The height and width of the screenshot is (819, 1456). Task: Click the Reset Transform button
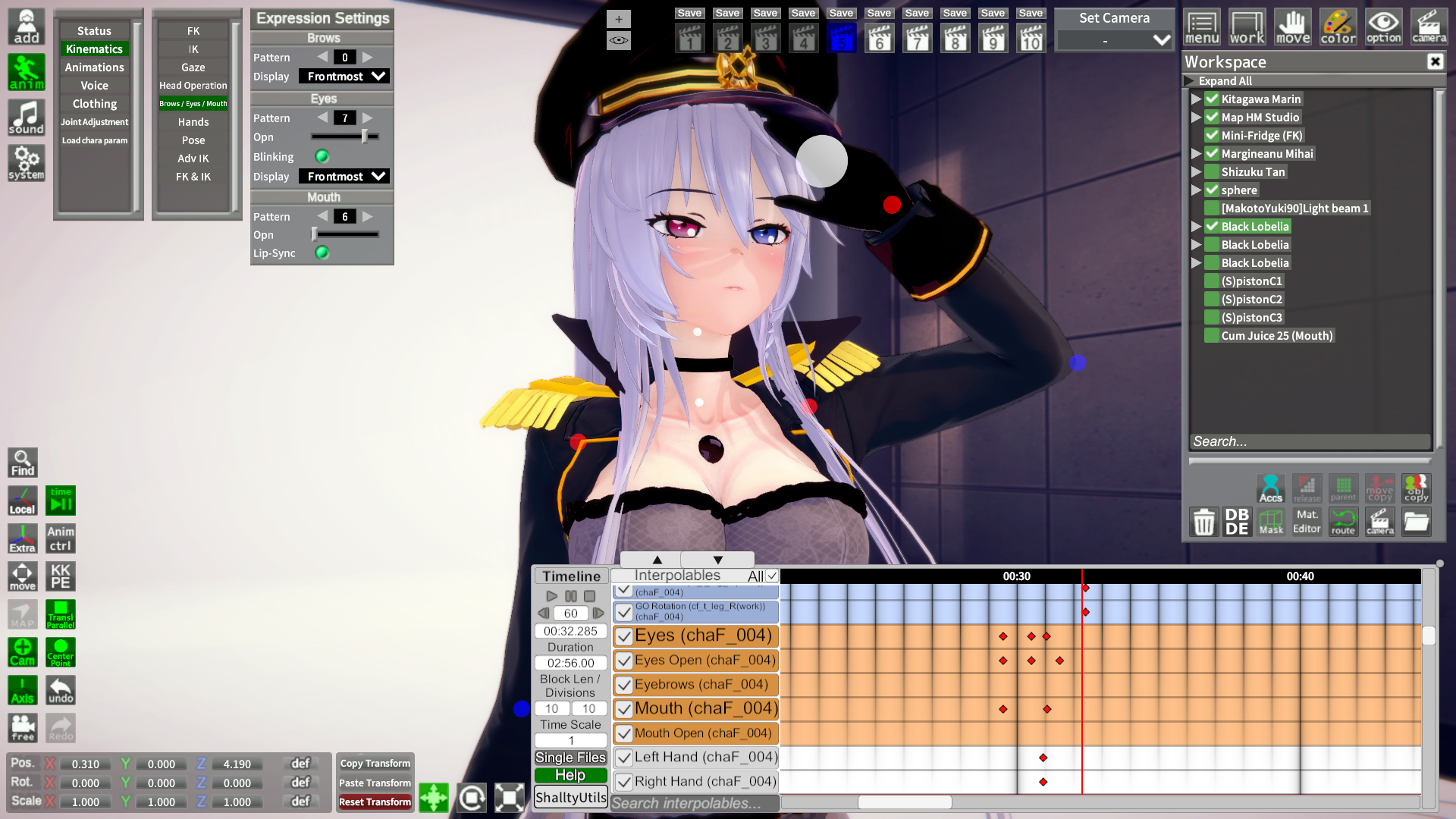[x=375, y=802]
